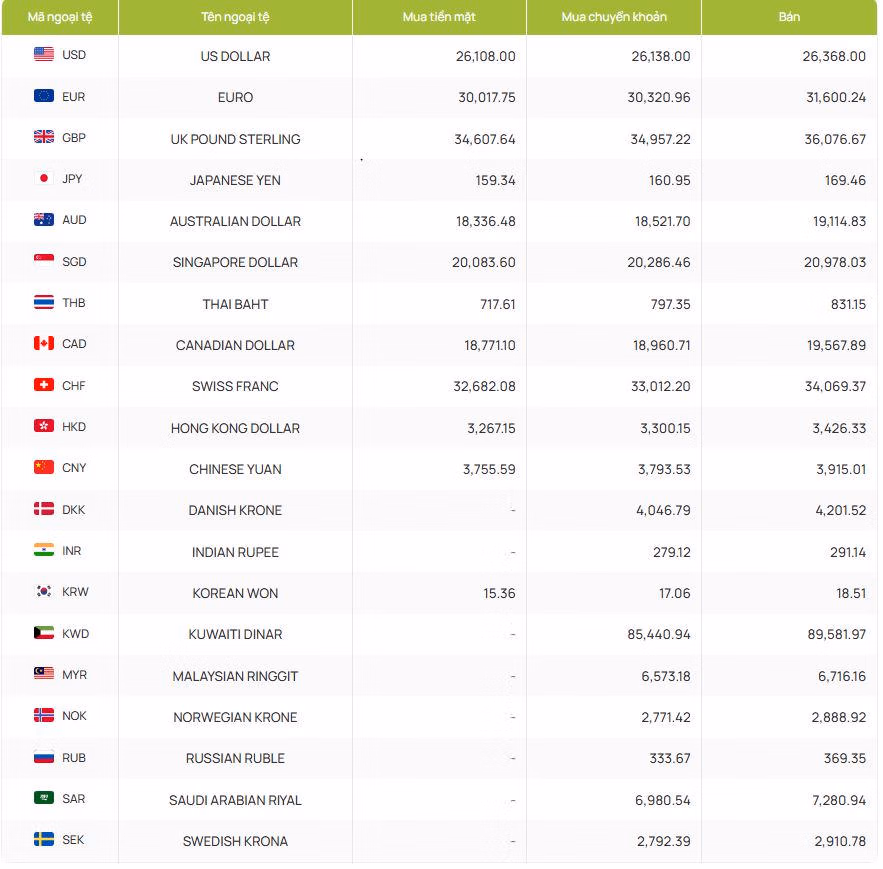The image size is (883, 869).
Task: Click the "UK POUND STERLING" currency name
Action: pyautogui.click(x=235, y=139)
